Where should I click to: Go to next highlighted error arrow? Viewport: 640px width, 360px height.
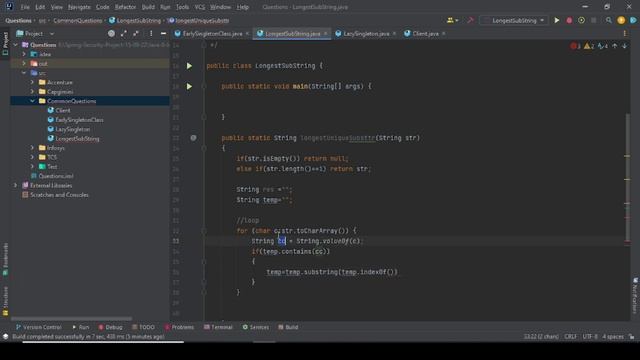click(624, 46)
